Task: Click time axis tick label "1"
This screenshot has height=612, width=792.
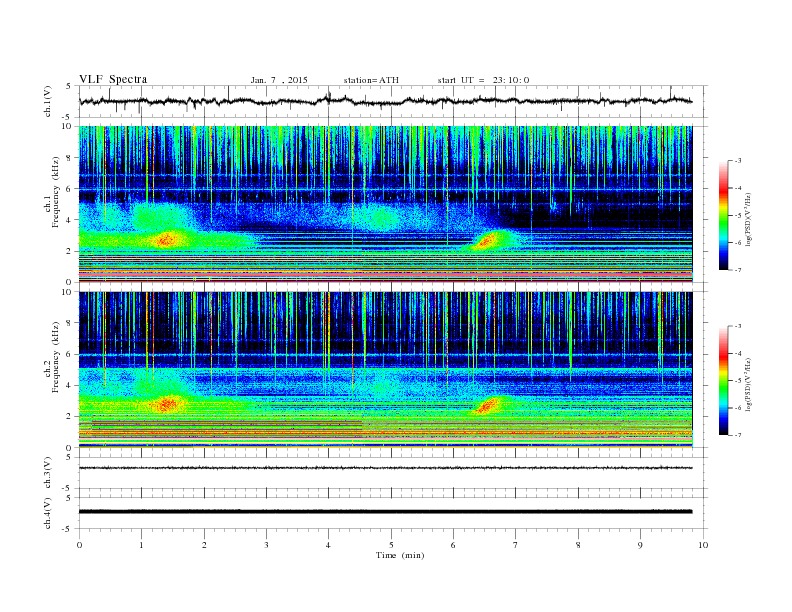Action: [141, 545]
